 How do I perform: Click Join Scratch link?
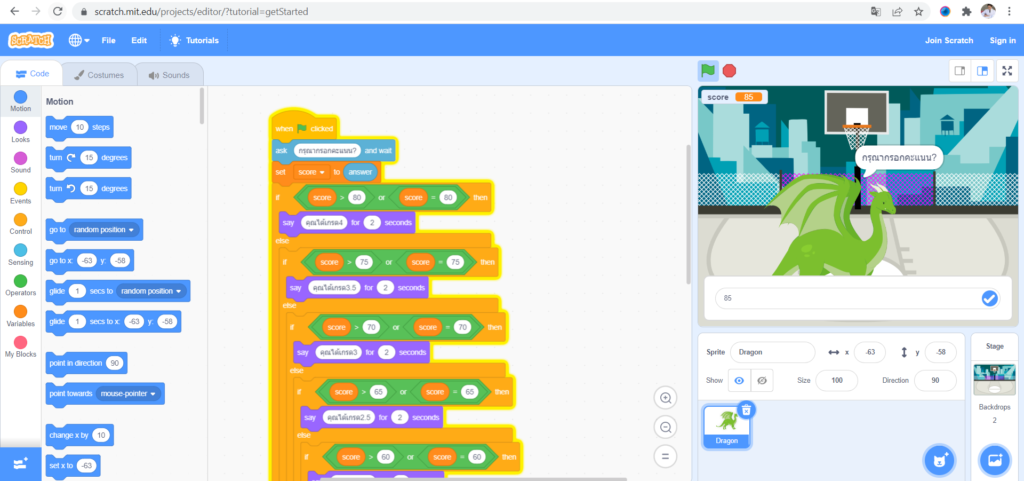(x=949, y=40)
